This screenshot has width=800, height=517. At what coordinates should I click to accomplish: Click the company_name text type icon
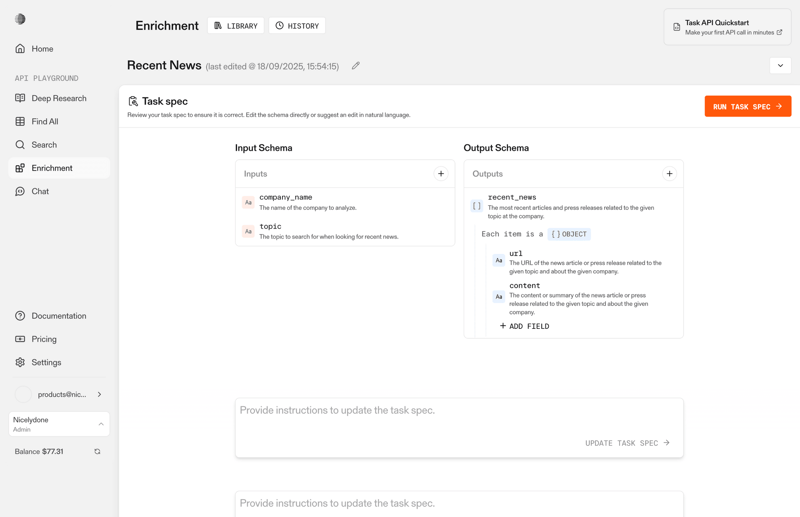click(x=248, y=202)
